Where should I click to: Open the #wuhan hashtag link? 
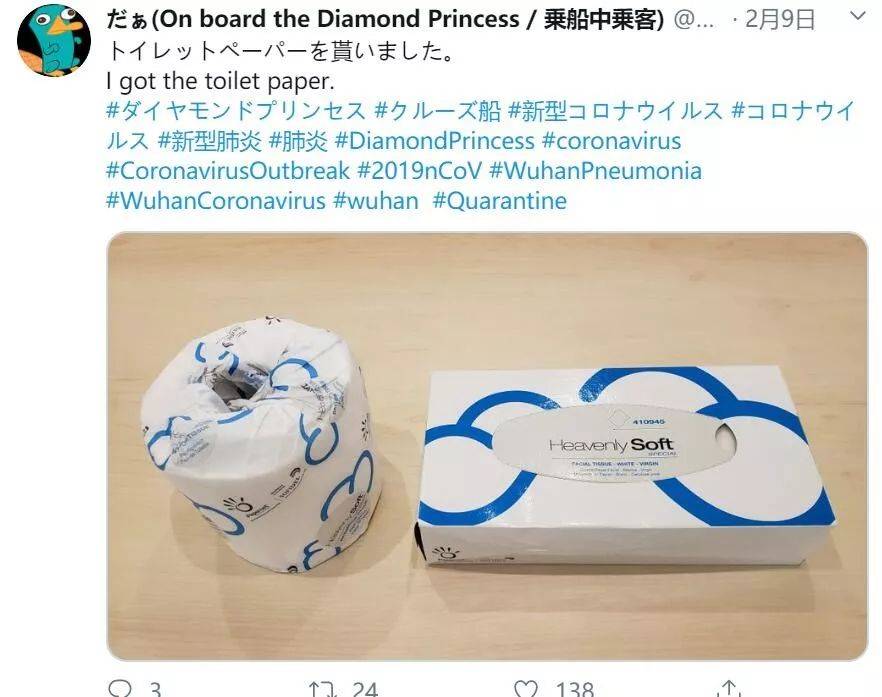click(x=376, y=200)
